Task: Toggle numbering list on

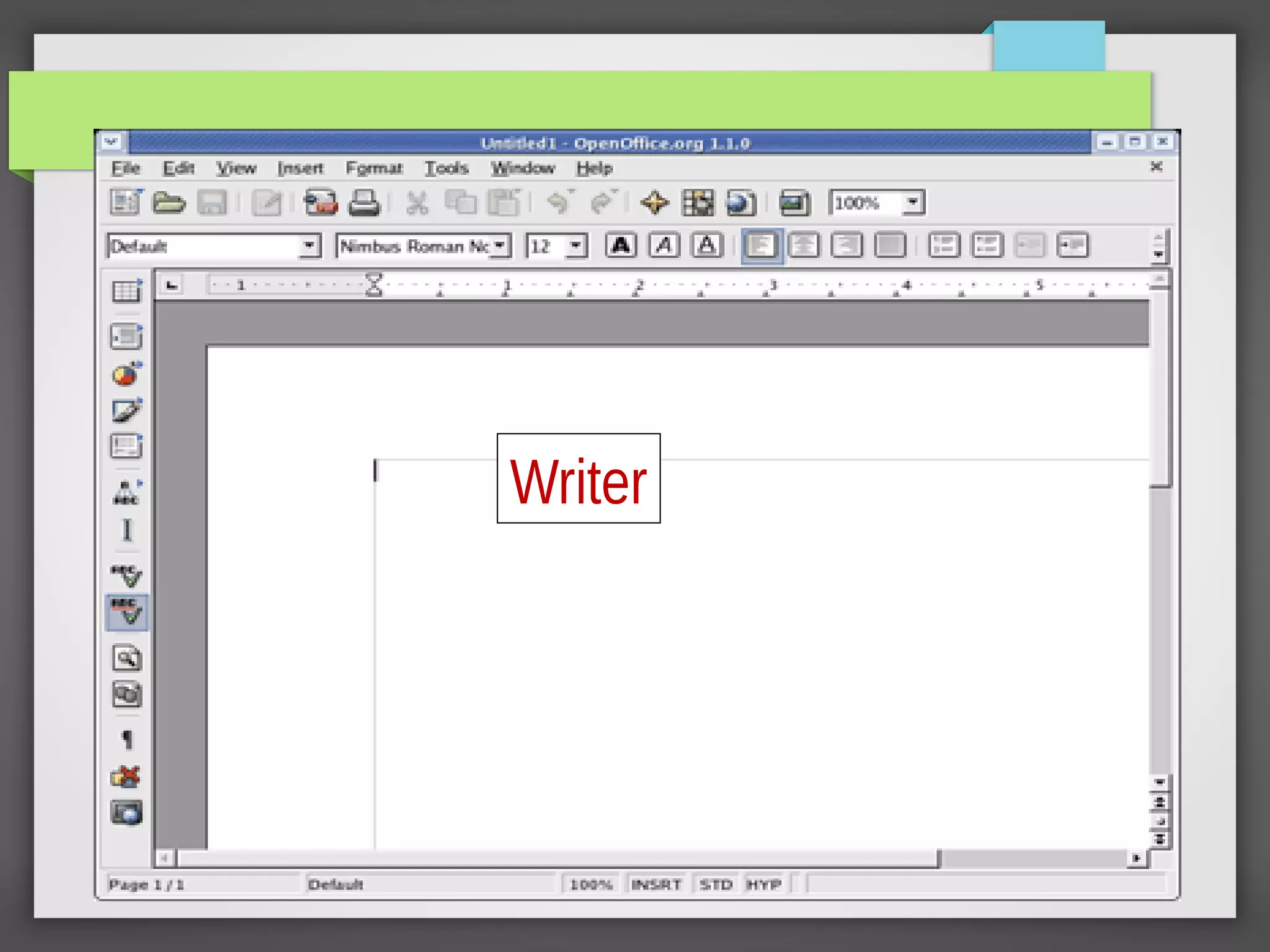Action: (x=944, y=246)
